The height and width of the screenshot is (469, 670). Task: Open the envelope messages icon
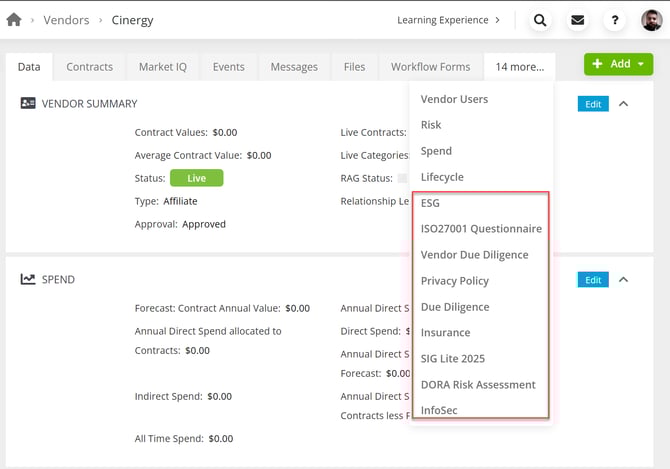click(578, 20)
